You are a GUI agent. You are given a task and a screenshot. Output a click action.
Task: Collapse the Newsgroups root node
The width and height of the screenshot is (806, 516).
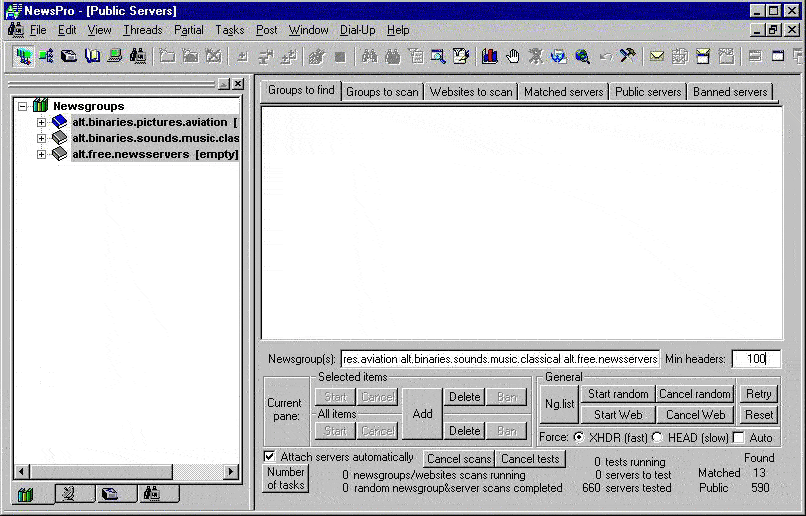23,105
